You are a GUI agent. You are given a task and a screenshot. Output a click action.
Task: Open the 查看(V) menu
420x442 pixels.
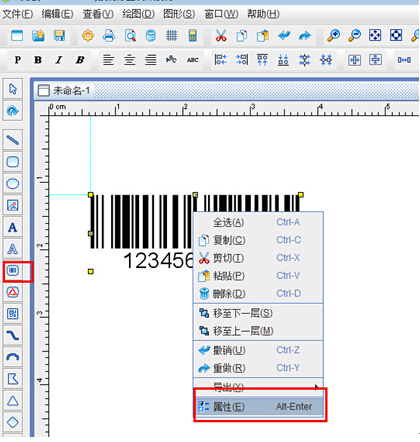pos(98,14)
